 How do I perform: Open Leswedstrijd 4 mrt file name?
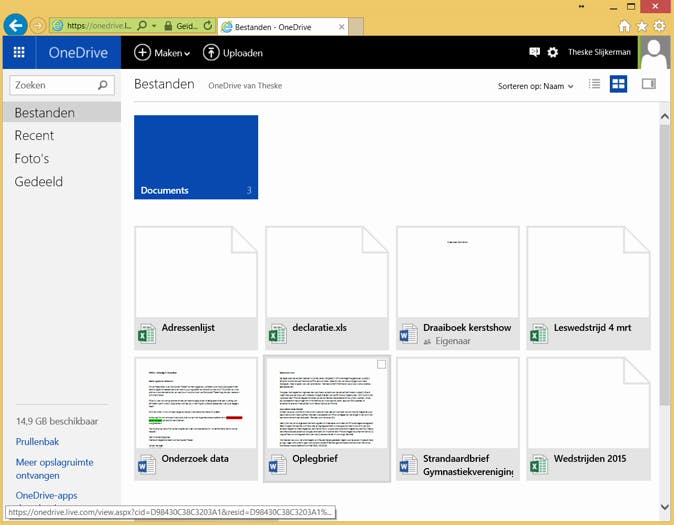tap(592, 328)
